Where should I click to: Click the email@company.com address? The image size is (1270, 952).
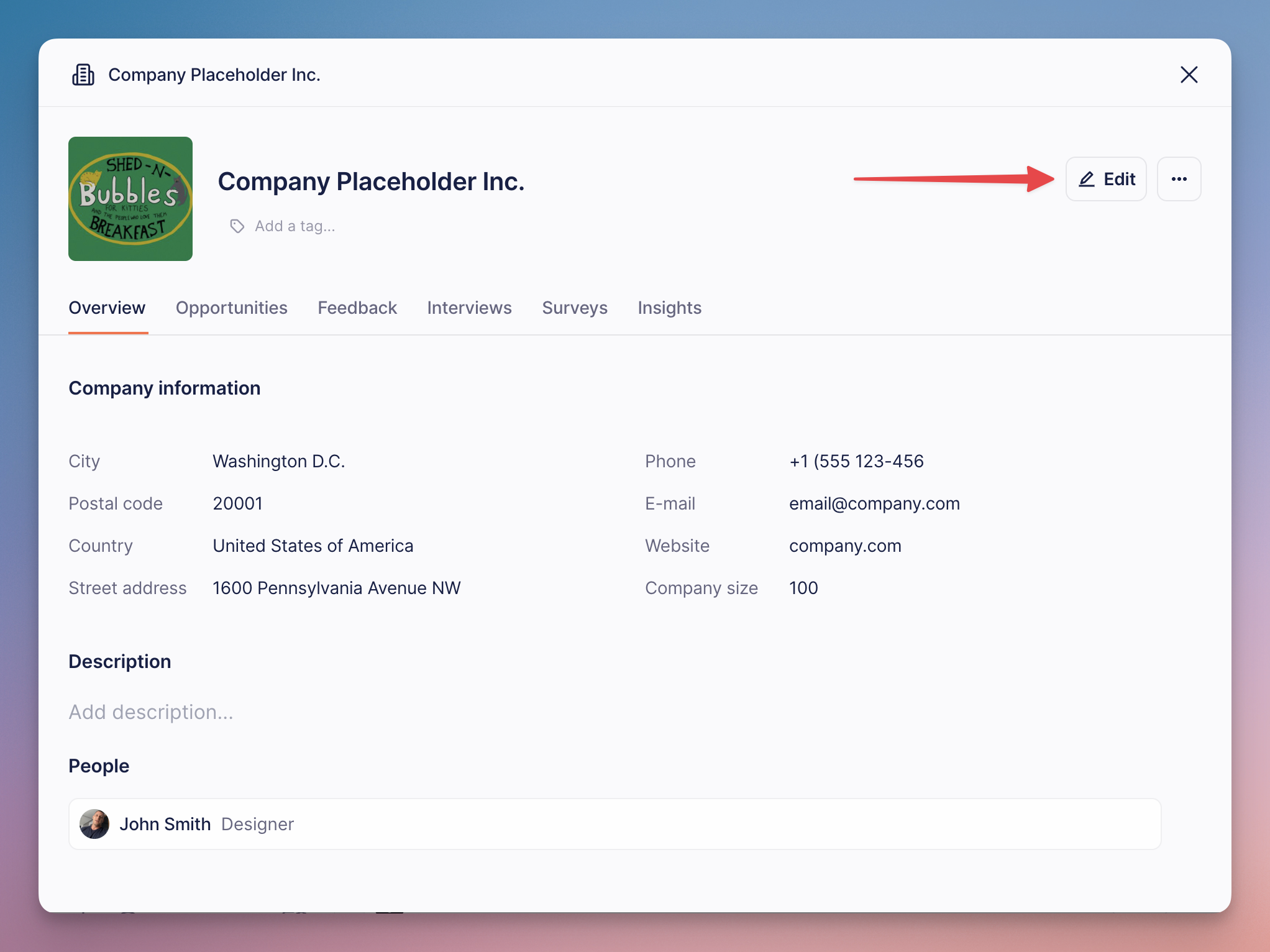(x=874, y=503)
